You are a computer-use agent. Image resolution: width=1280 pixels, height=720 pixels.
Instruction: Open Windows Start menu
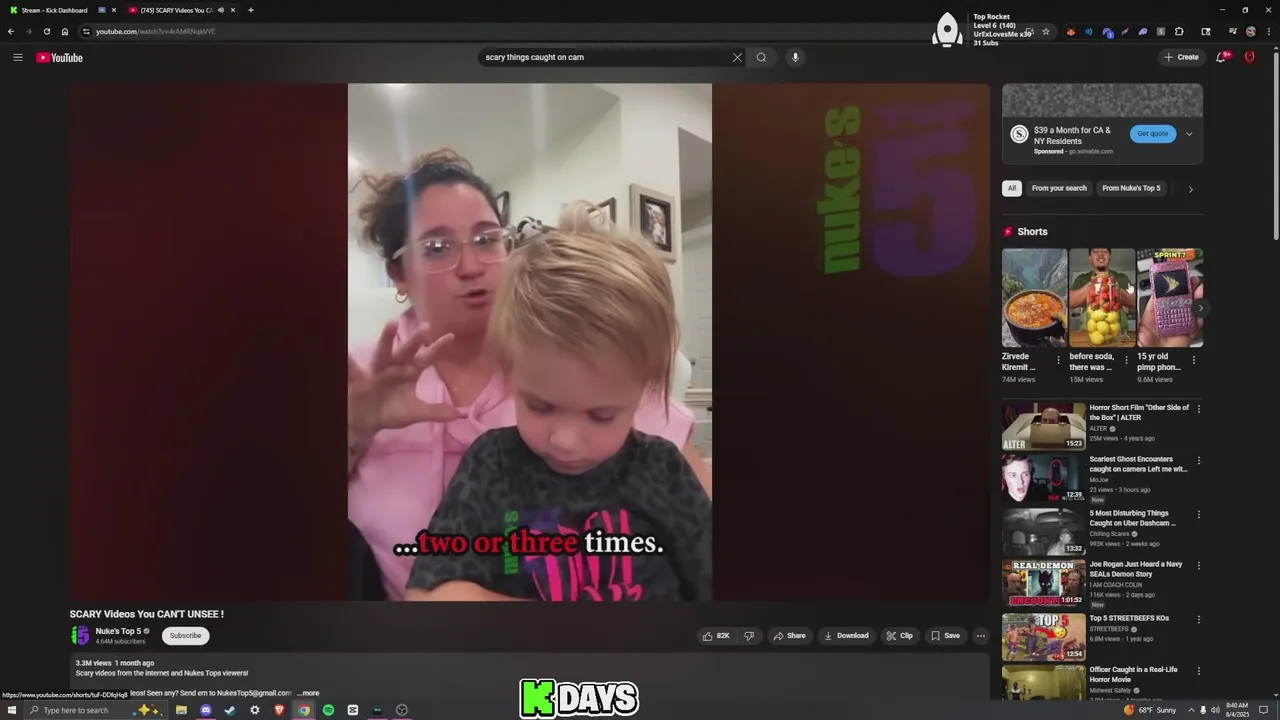(x=10, y=710)
